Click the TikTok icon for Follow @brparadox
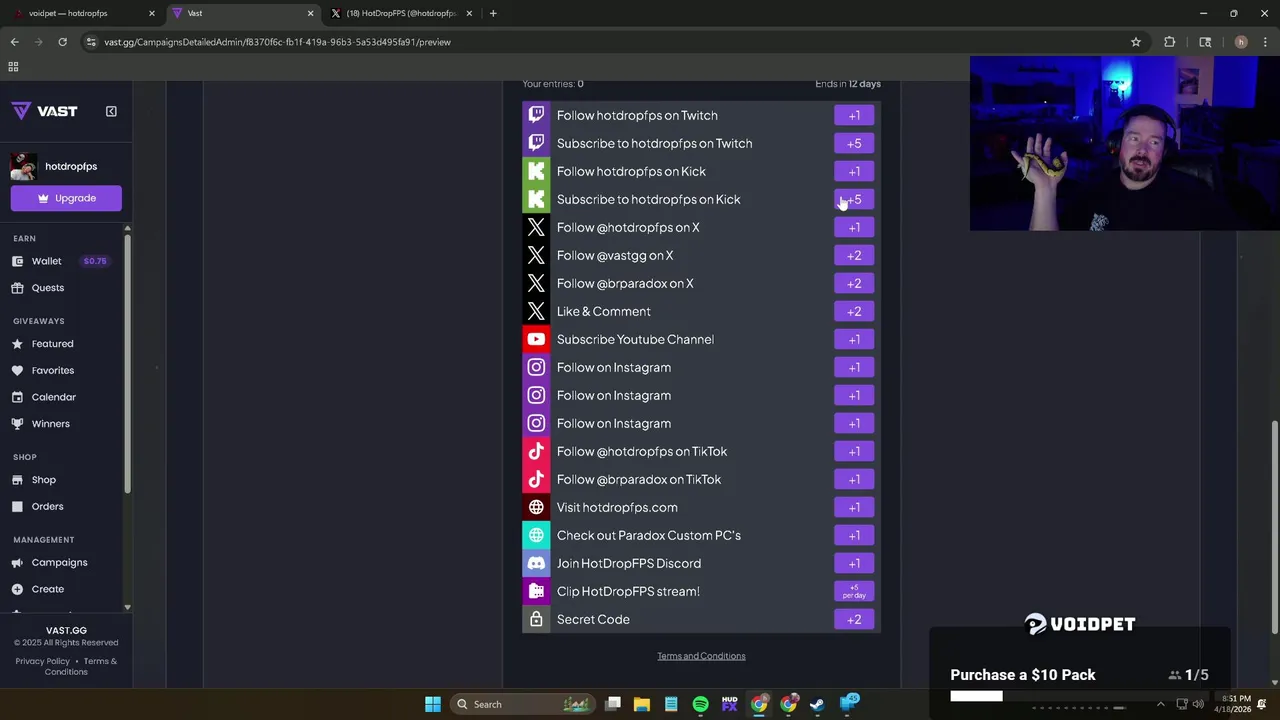 point(536,479)
